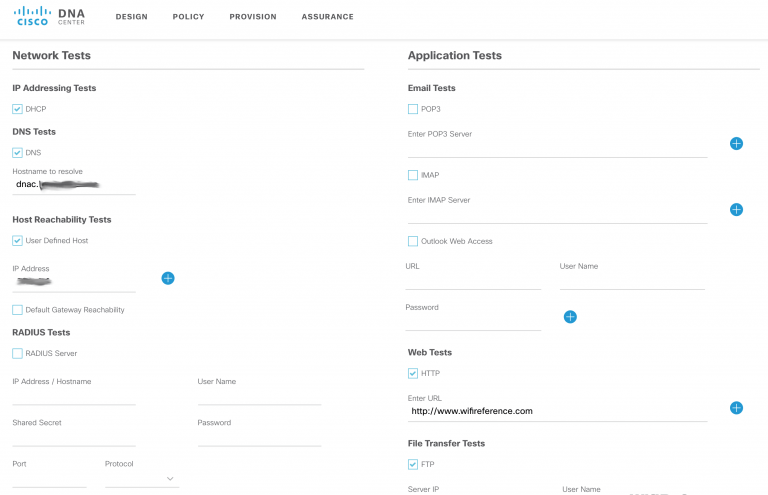Add an IMAP server with plus icon

click(x=736, y=210)
